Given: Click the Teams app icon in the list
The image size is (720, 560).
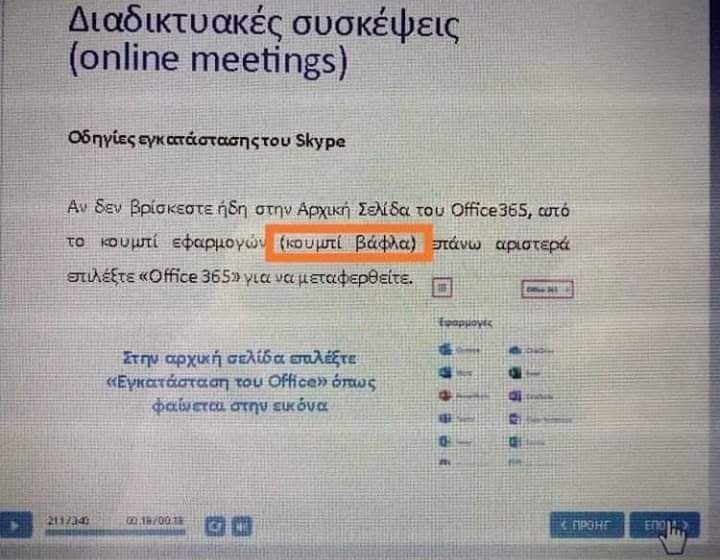Looking at the screenshot, I should coord(445,418).
